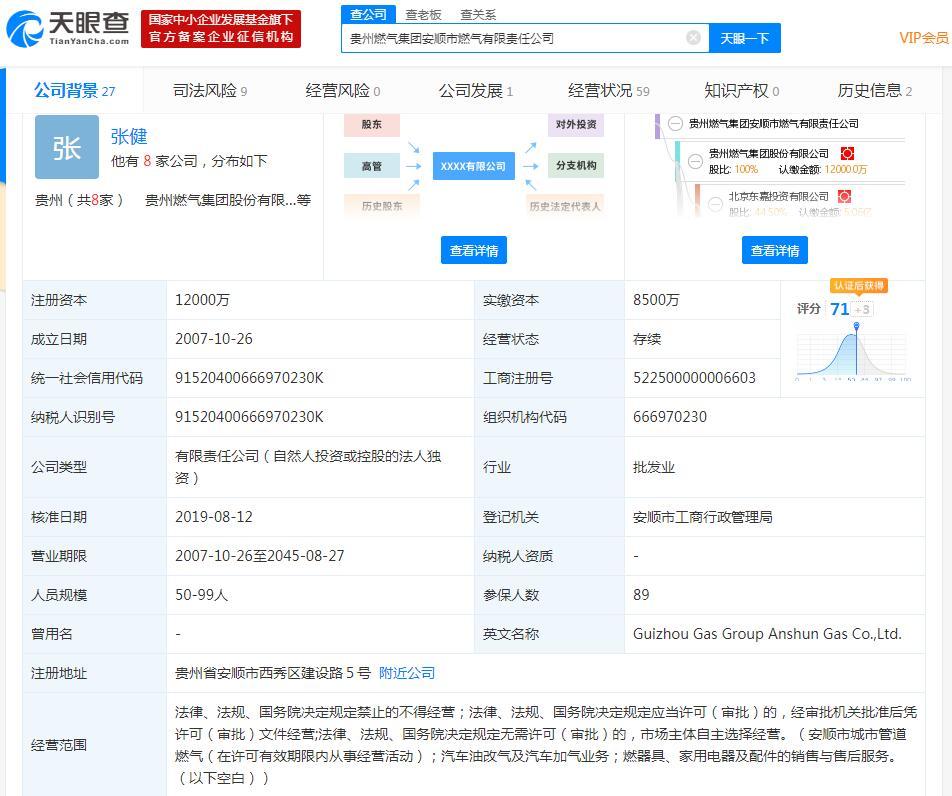The height and width of the screenshot is (796, 952).
Task: Clear the search box with X icon
Action: 693,38
